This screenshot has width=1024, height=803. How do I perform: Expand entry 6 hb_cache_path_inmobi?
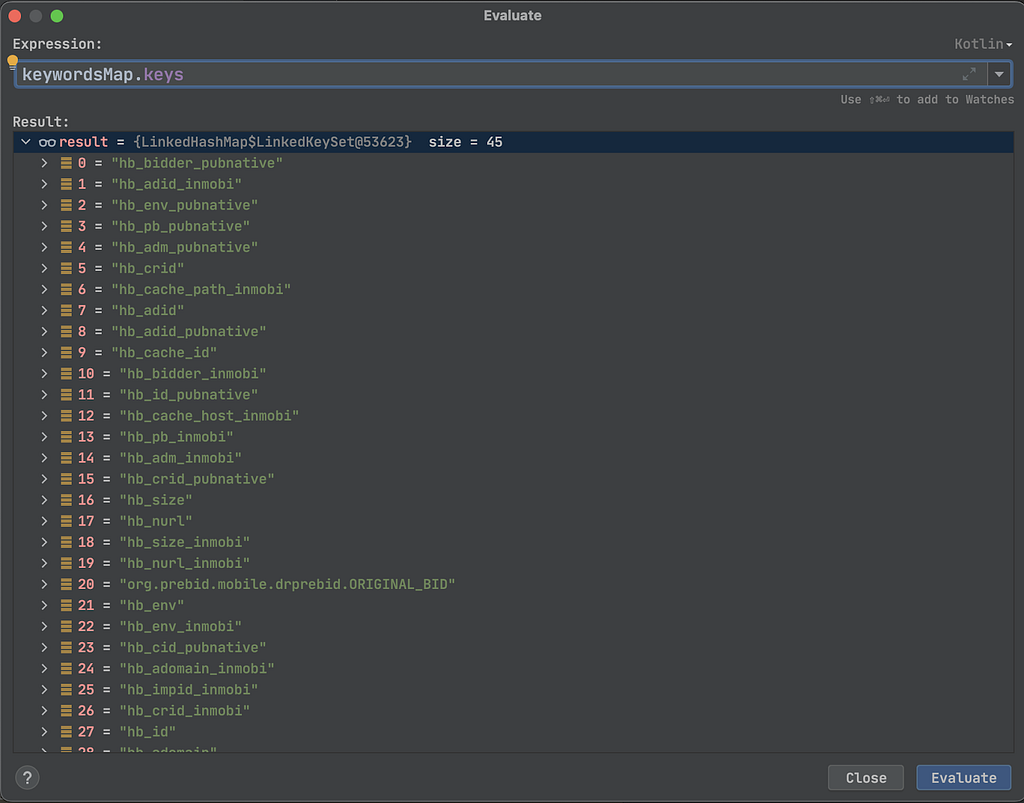pos(44,289)
